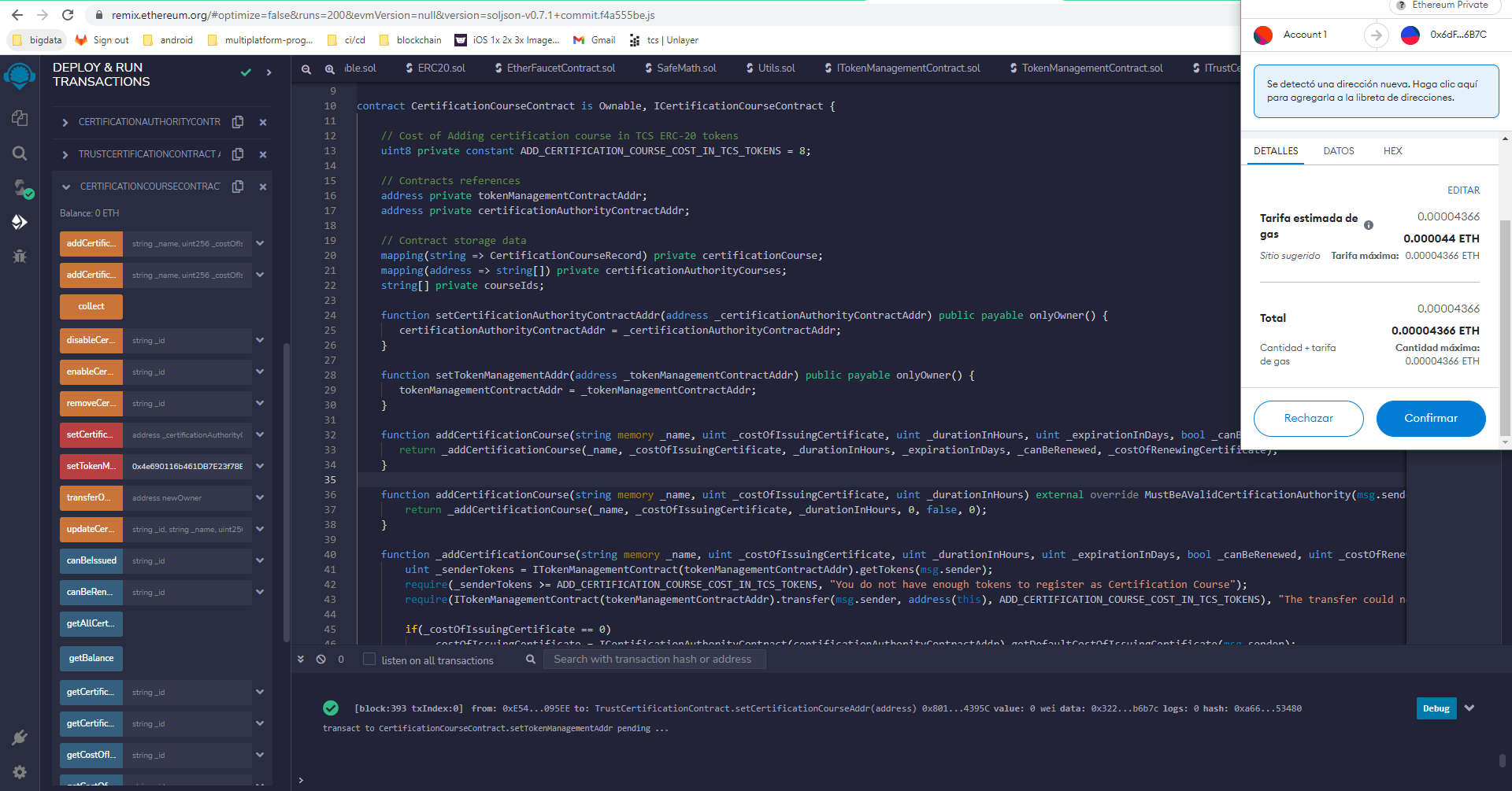This screenshot has height=791, width=1512.
Task: Remove the CERTIFICATIONCOURSECONTRAC deployed instance
Action: coord(263,187)
